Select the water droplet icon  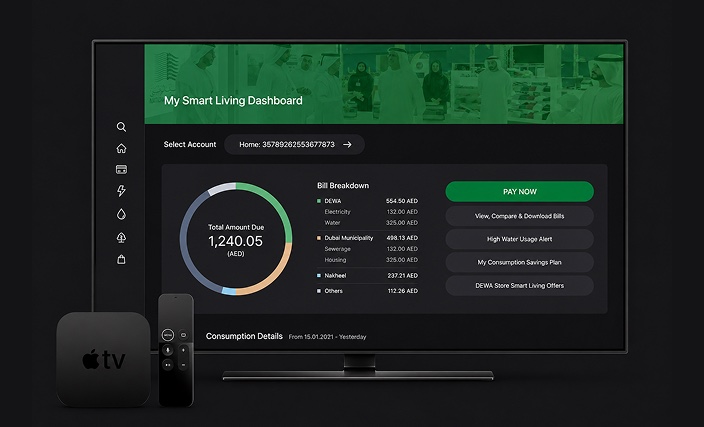tap(121, 214)
